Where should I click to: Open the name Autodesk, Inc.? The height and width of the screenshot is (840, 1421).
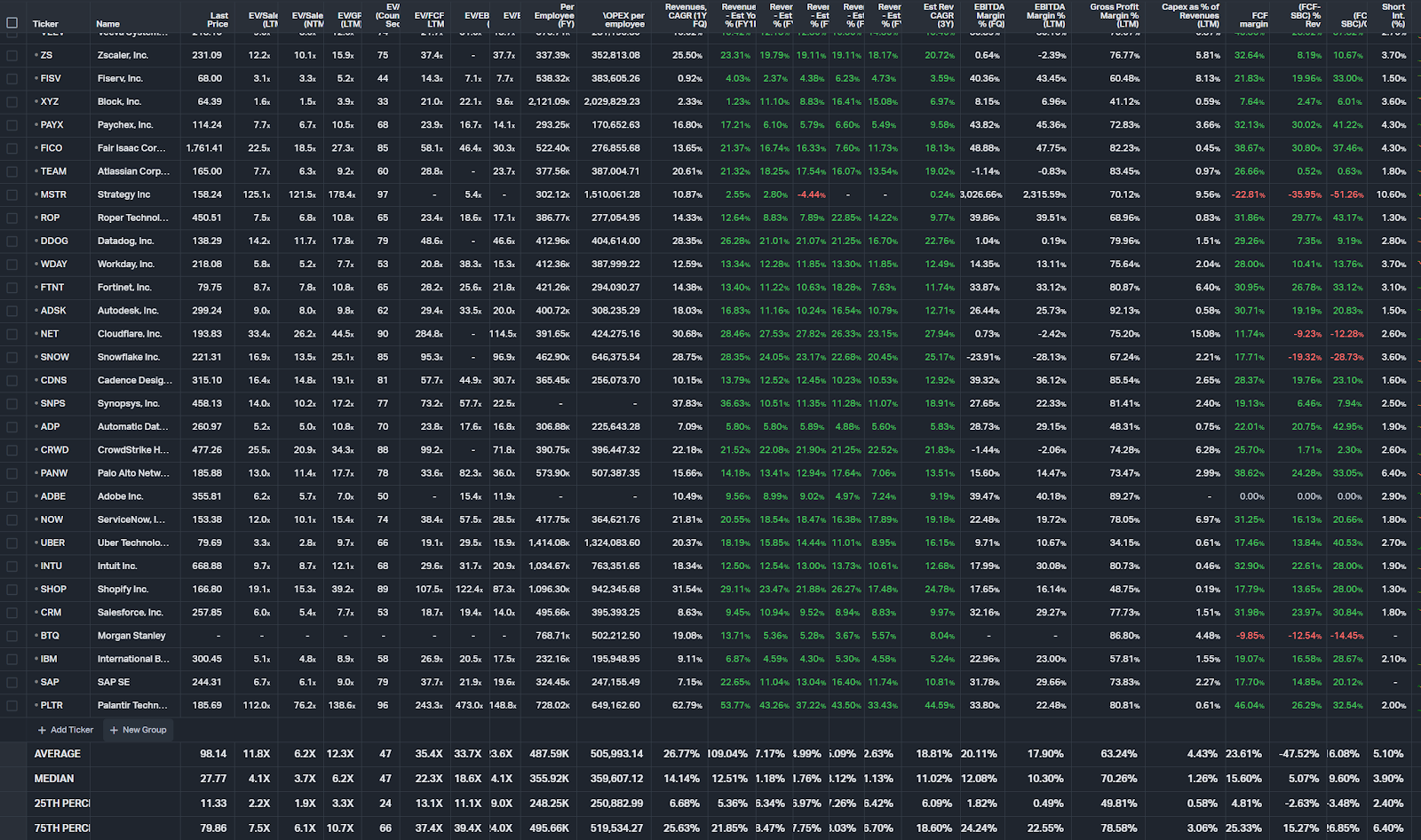click(x=128, y=311)
